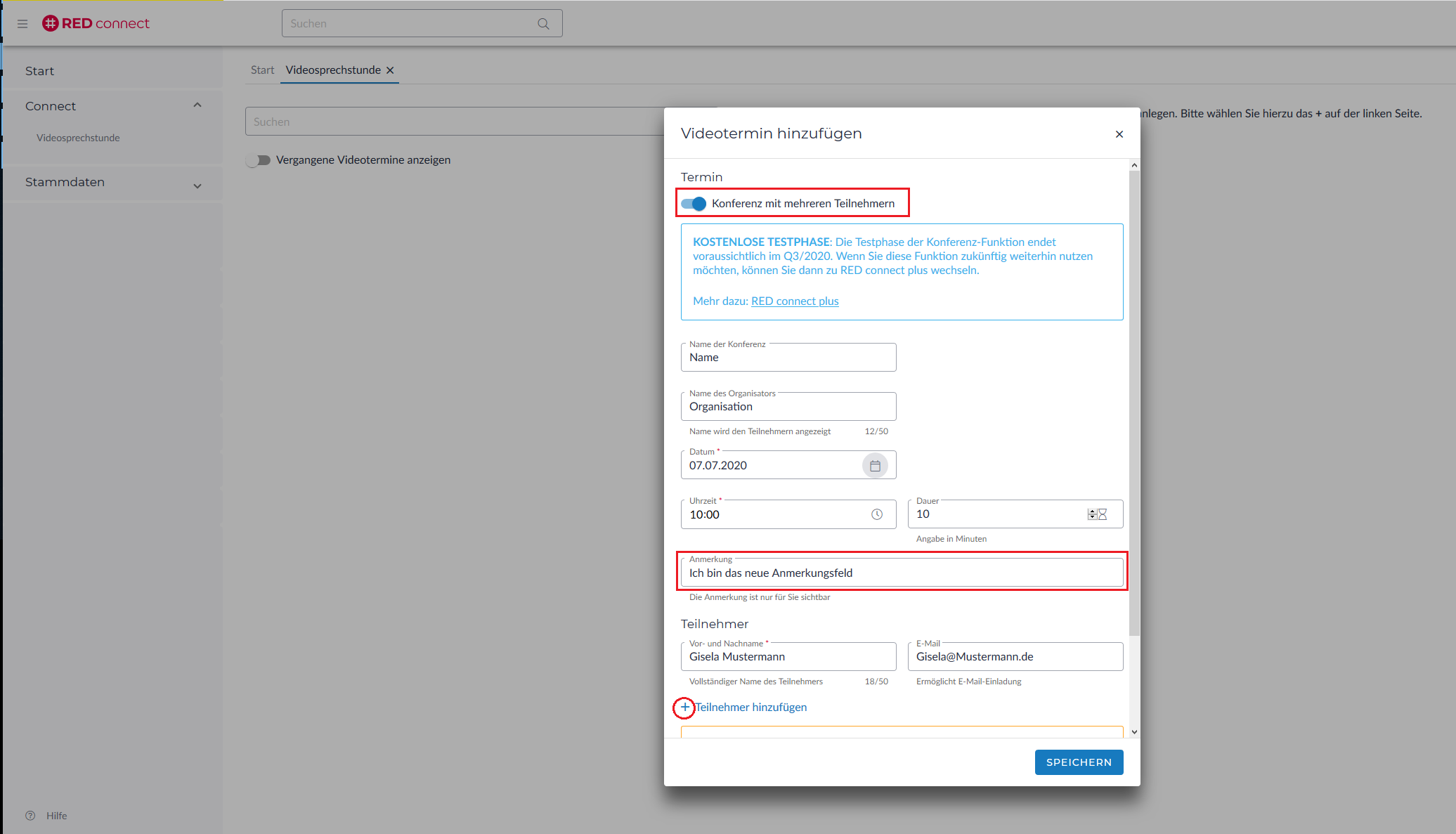
Task: Disable Konferenz mit mehreren Teilnehmern toggle
Action: pos(694,204)
